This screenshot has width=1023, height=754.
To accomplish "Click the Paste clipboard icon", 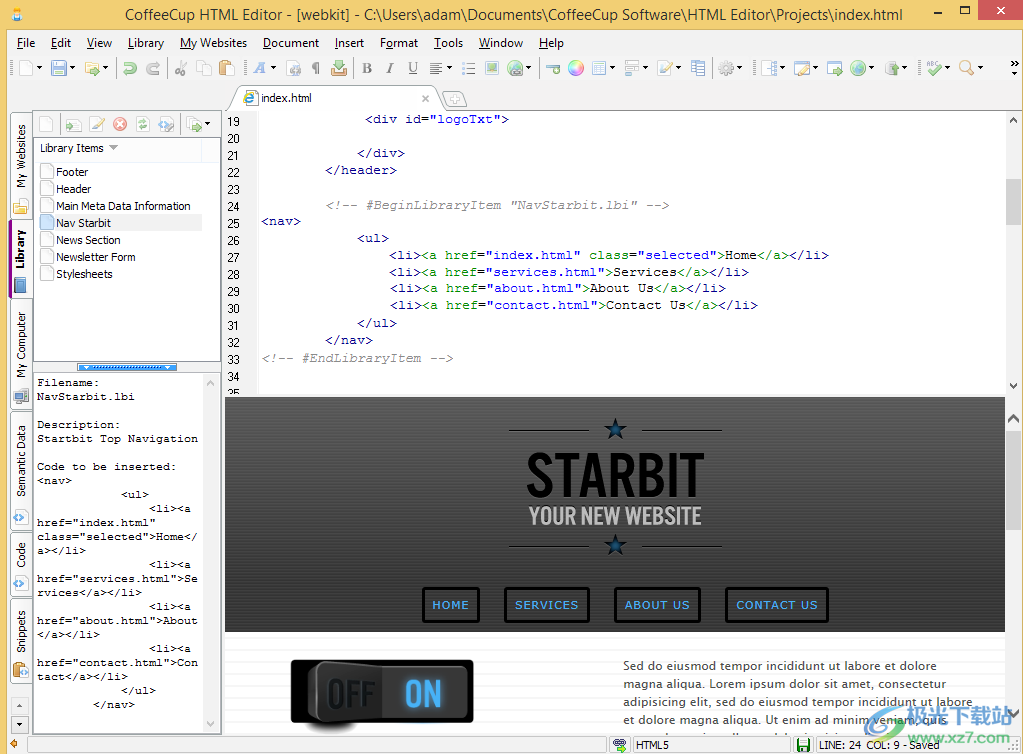I will coord(226,68).
